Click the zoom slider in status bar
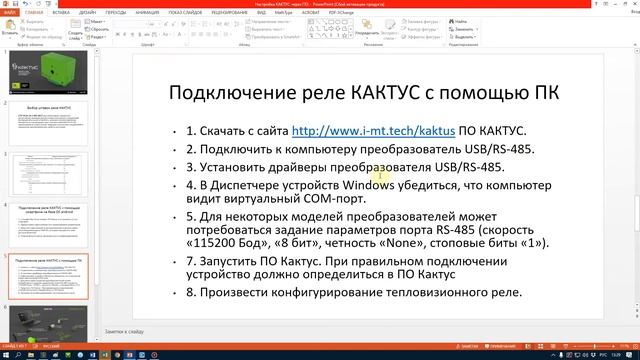Image resolution: width=640 pixels, height=360 pixels. pos(594,347)
